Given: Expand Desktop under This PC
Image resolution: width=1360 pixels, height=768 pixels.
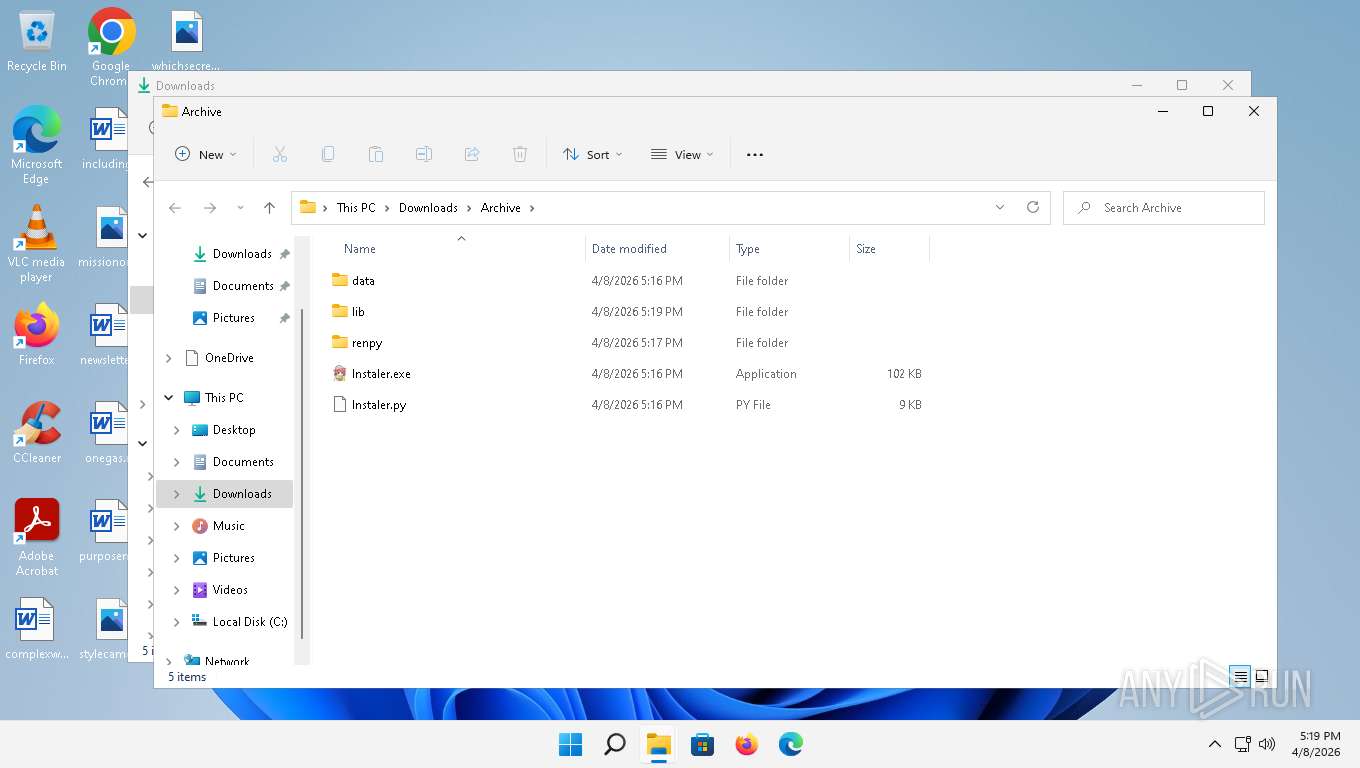Looking at the screenshot, I should [177, 430].
